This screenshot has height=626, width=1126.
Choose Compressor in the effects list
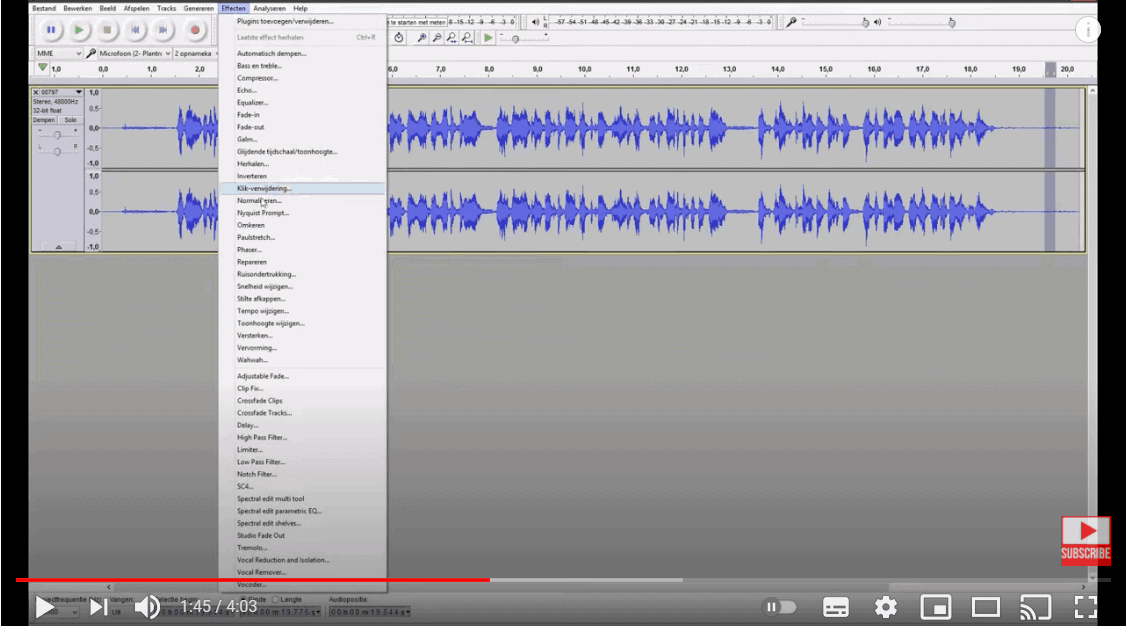[x=302, y=78]
